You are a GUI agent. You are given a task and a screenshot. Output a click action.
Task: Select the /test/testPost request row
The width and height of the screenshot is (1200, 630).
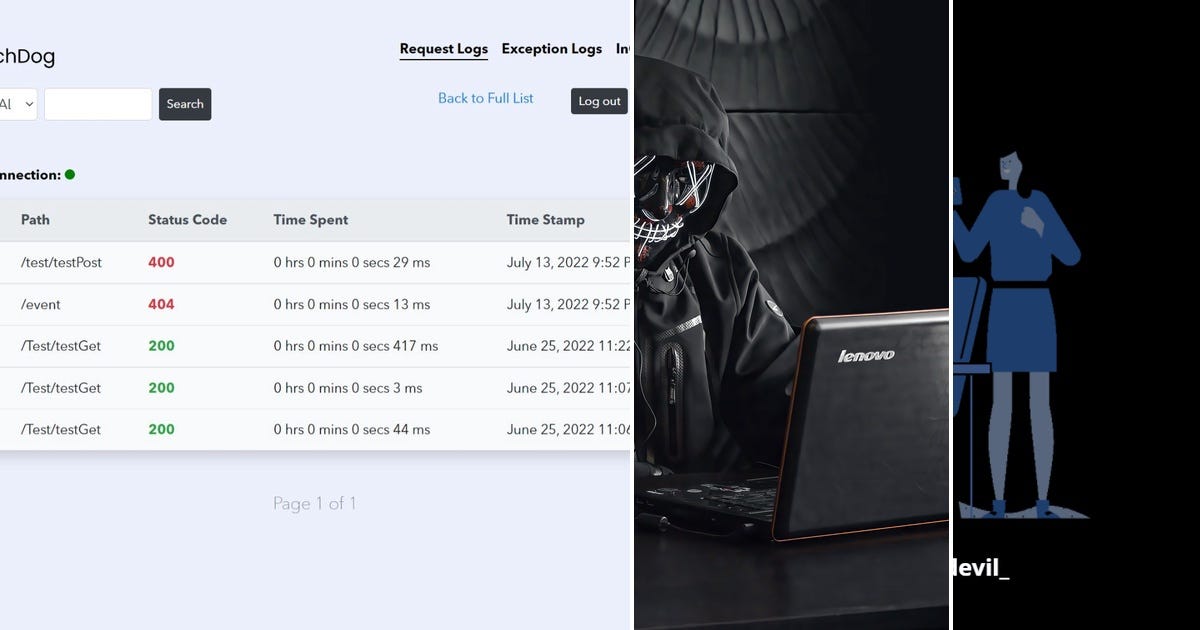pos(315,263)
